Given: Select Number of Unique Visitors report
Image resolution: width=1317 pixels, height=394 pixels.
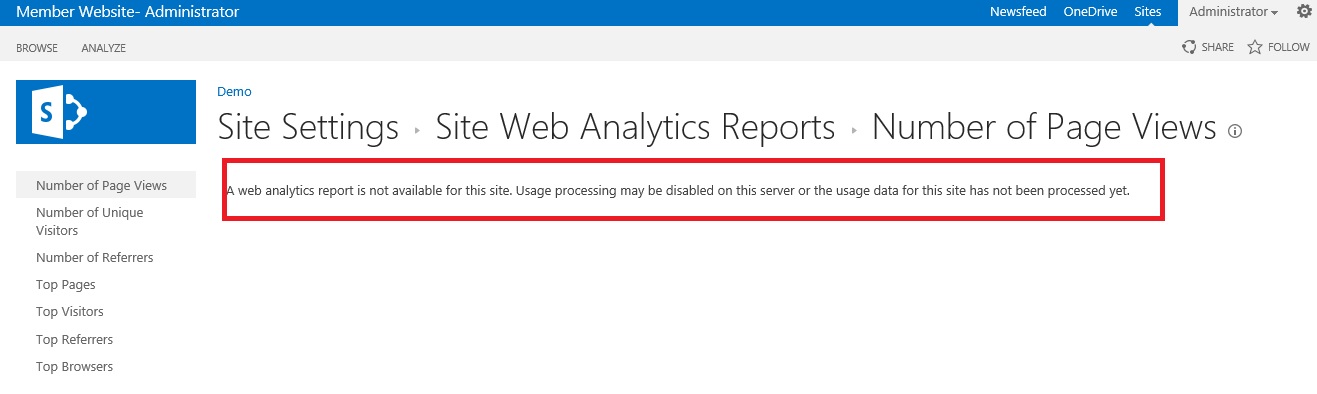Looking at the screenshot, I should pyautogui.click(x=89, y=221).
